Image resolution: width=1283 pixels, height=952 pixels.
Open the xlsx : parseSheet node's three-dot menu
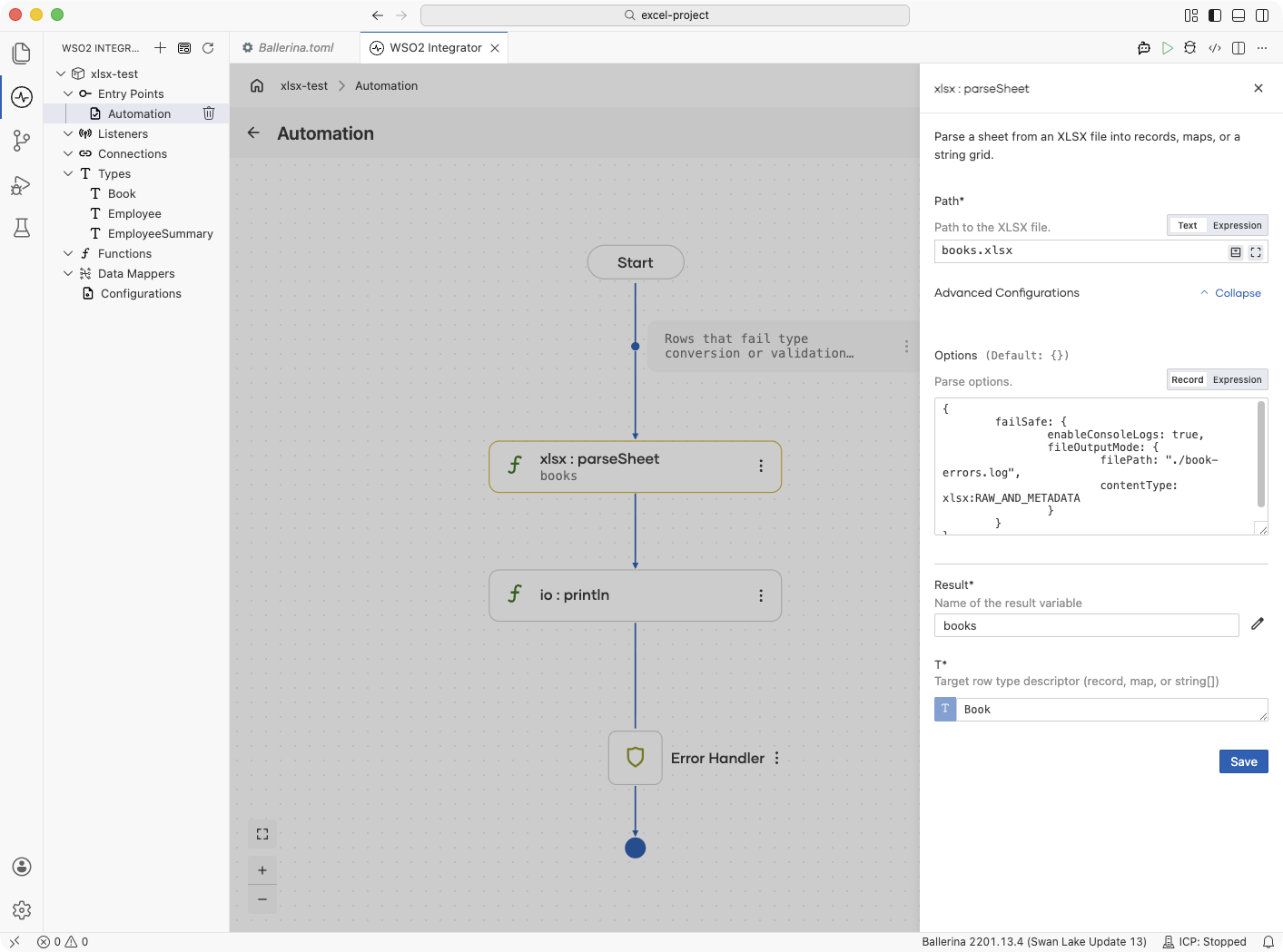(761, 466)
